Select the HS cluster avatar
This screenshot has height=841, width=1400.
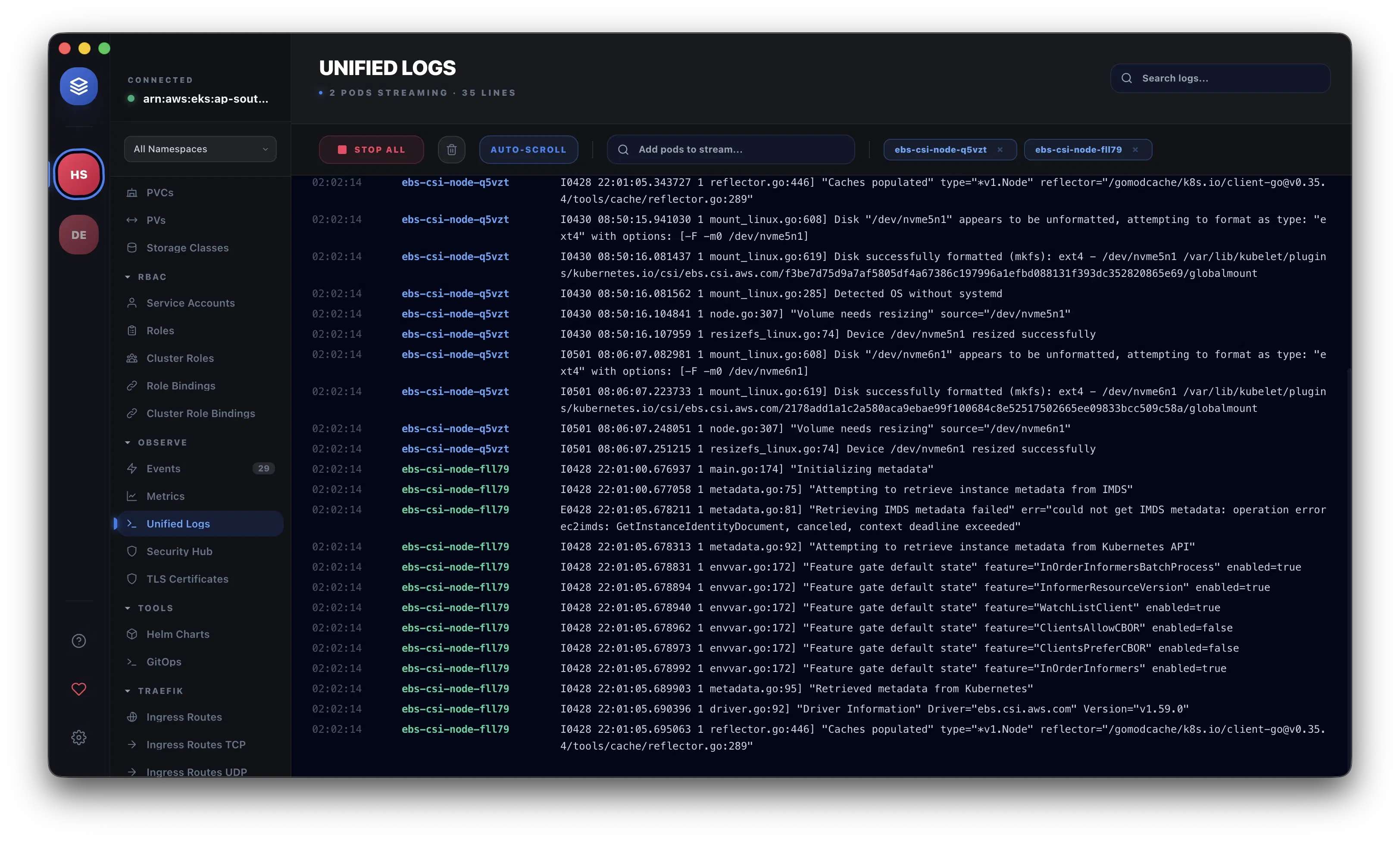(79, 175)
